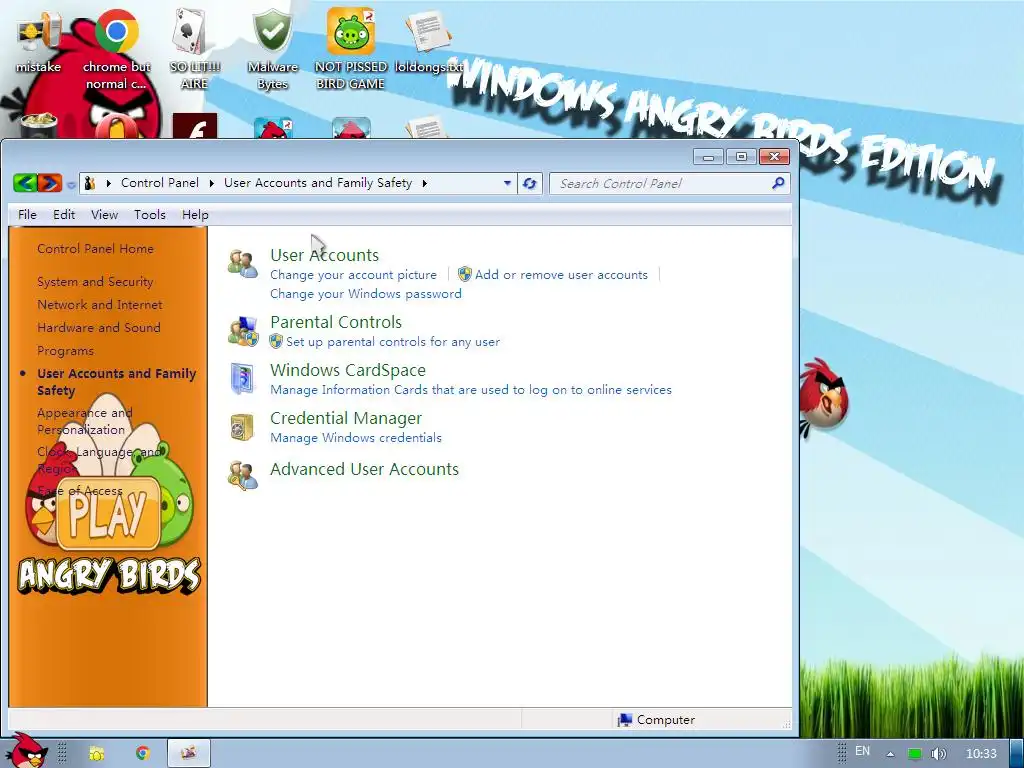Screen dimensions: 1024x768
Task: Open Chrome from the taskbar
Action: (x=142, y=753)
